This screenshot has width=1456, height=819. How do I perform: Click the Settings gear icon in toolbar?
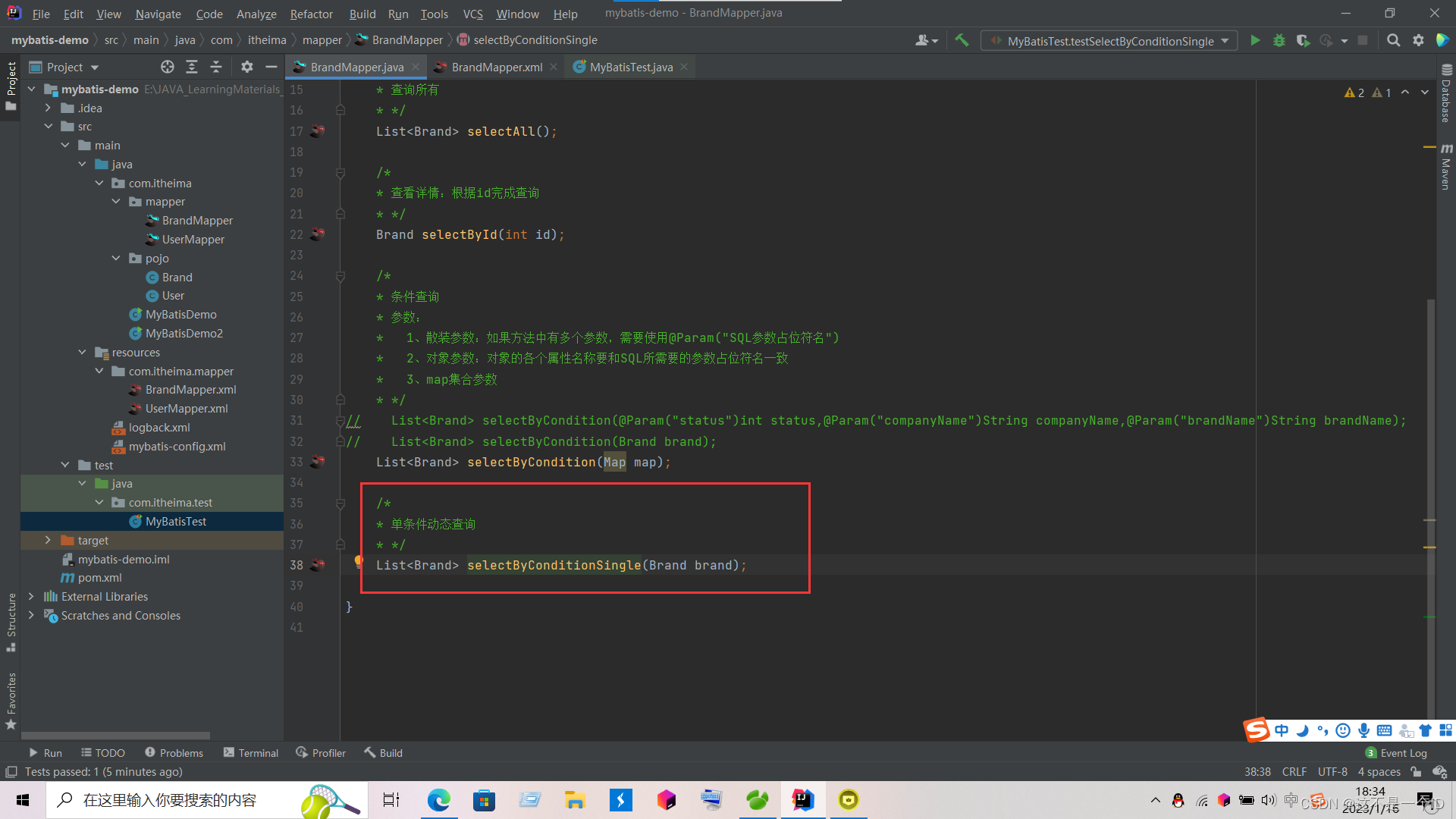pyautogui.click(x=1419, y=41)
